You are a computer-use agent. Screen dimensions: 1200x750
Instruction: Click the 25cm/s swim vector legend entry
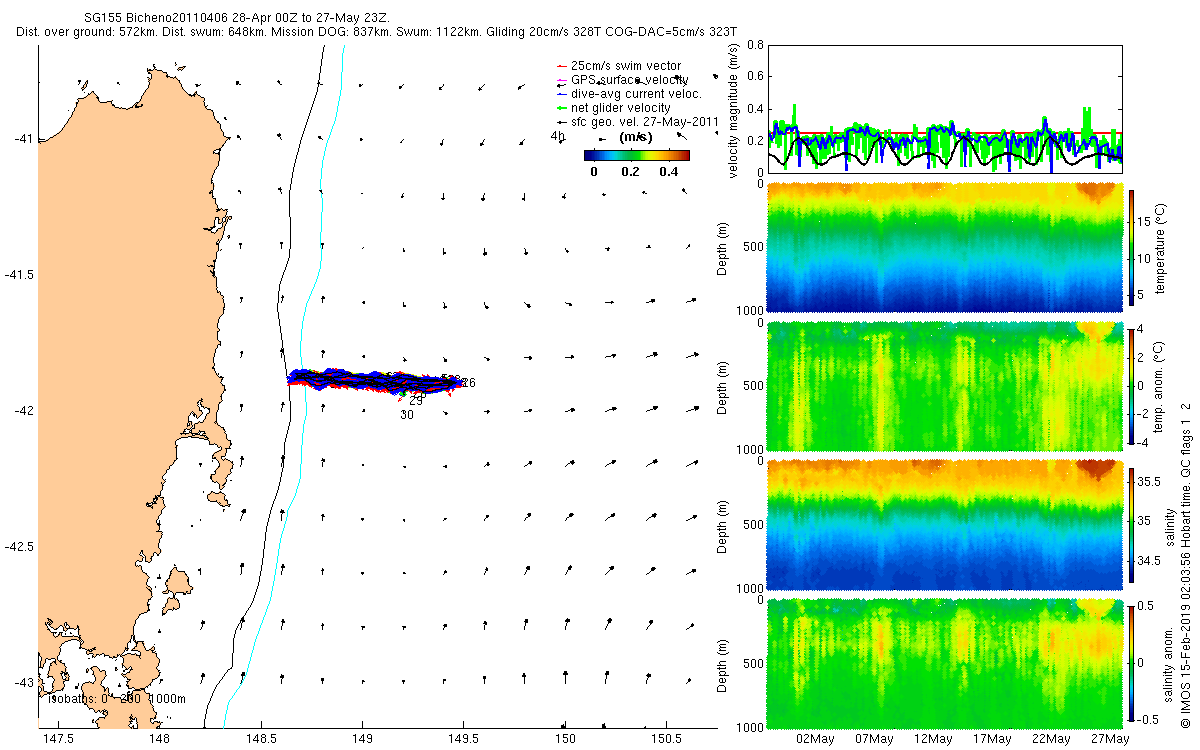[618, 66]
